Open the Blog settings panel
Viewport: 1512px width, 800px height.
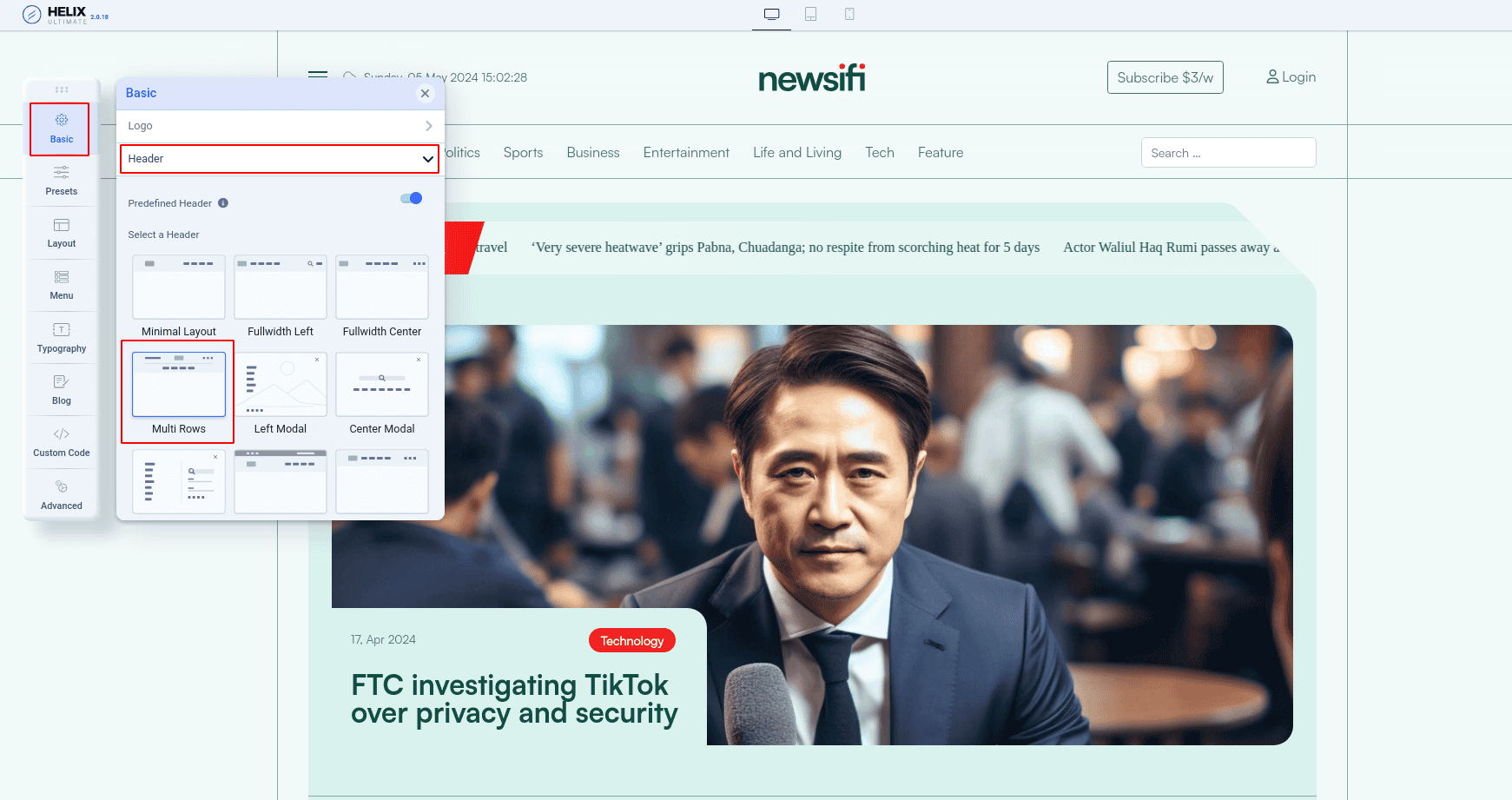(61, 389)
